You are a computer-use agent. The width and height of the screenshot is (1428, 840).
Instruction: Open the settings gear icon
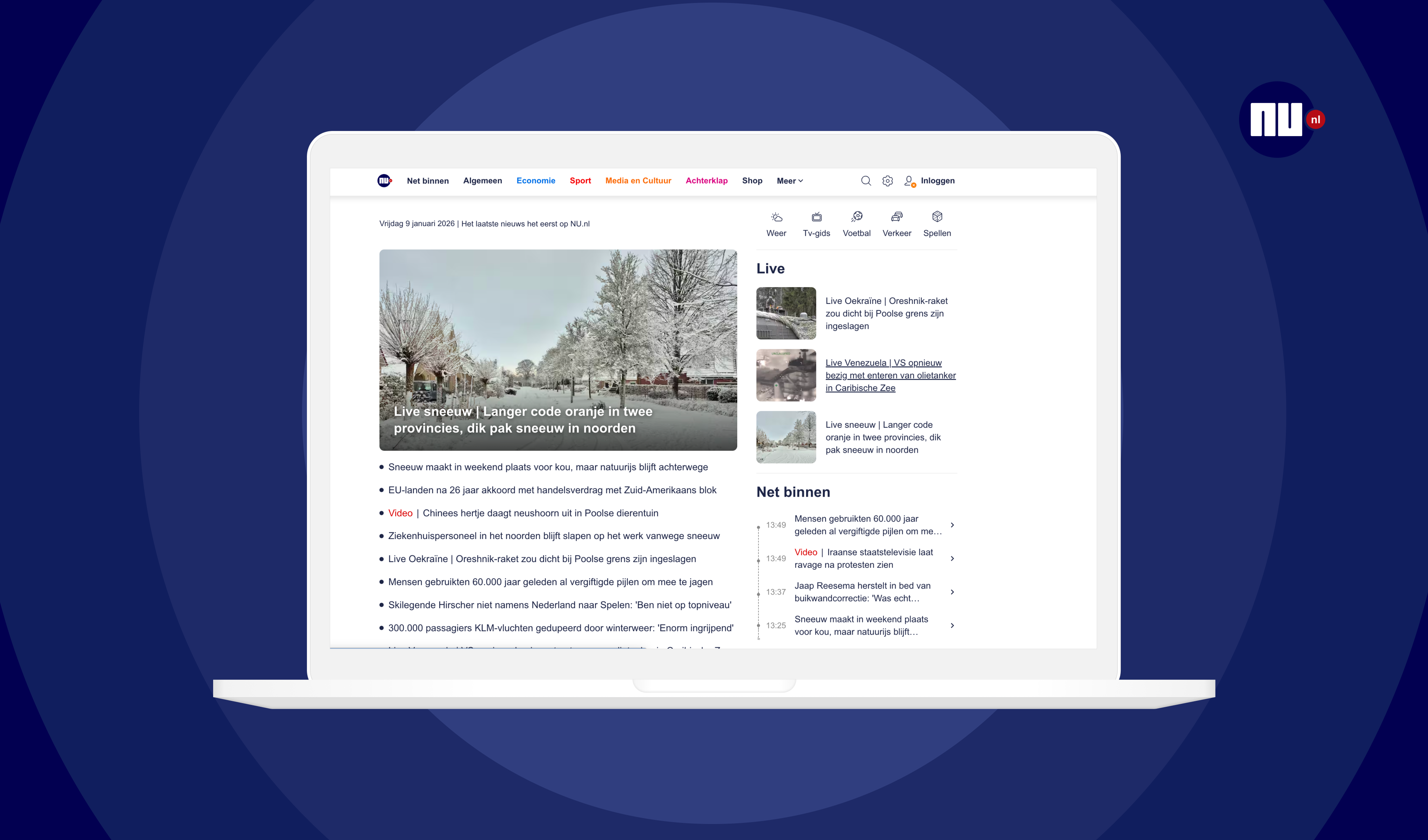pos(888,181)
